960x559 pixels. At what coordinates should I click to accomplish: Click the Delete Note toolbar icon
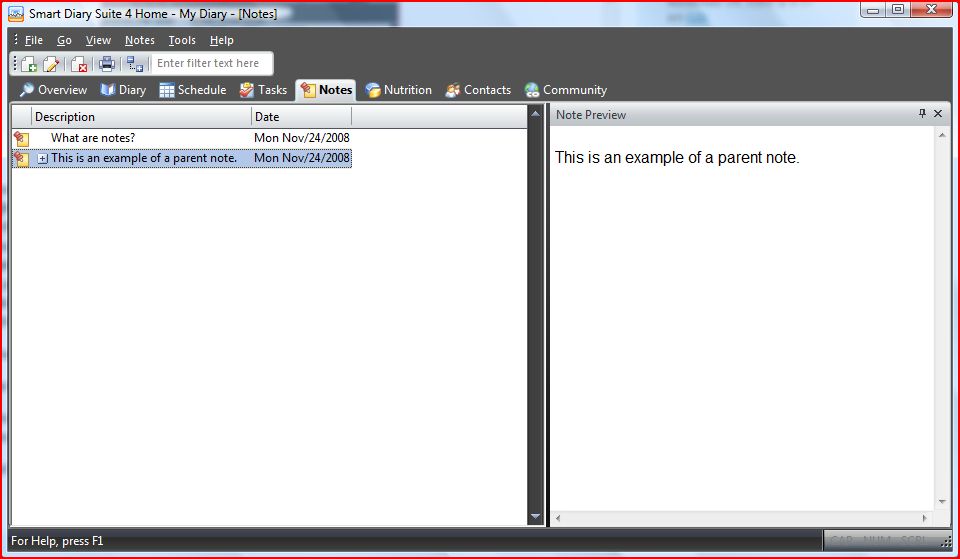click(x=79, y=64)
